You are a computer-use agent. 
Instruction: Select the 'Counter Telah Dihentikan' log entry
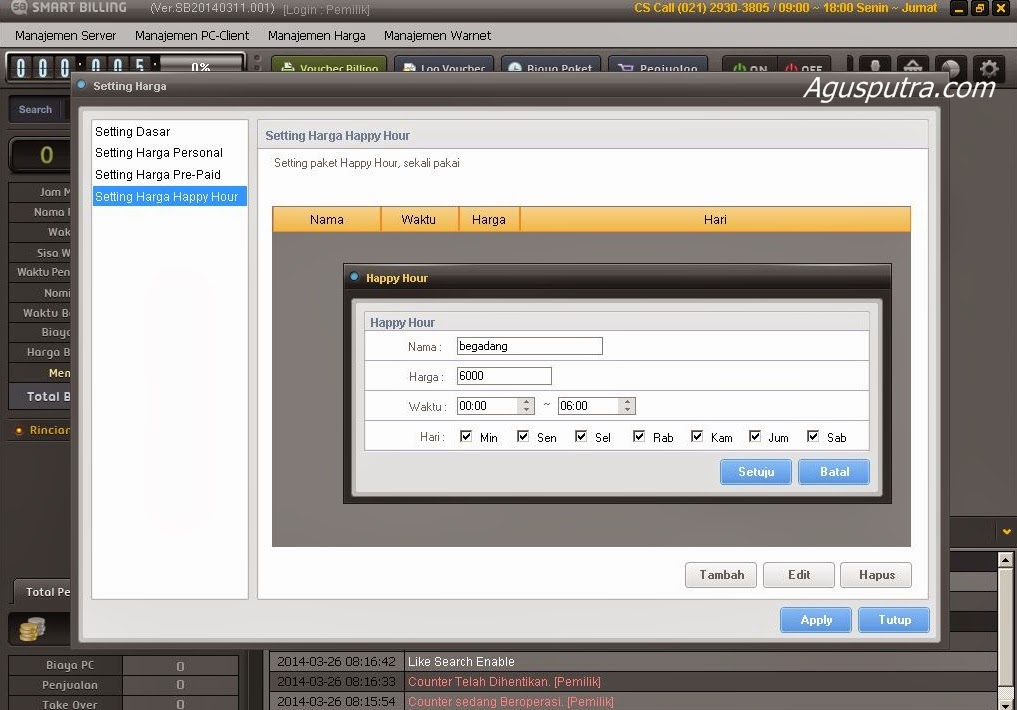[633, 681]
